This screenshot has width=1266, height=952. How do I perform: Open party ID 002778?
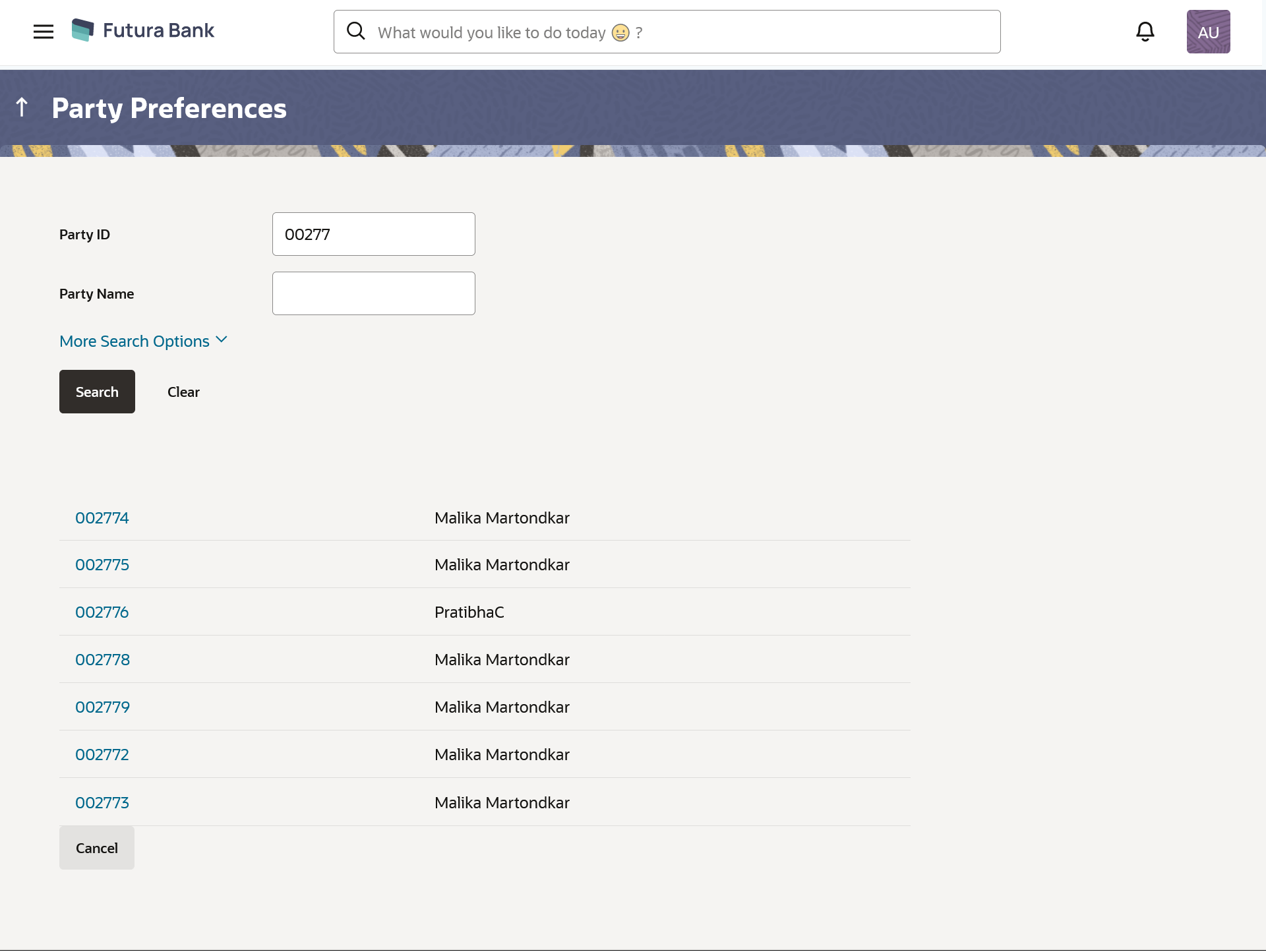102,660
